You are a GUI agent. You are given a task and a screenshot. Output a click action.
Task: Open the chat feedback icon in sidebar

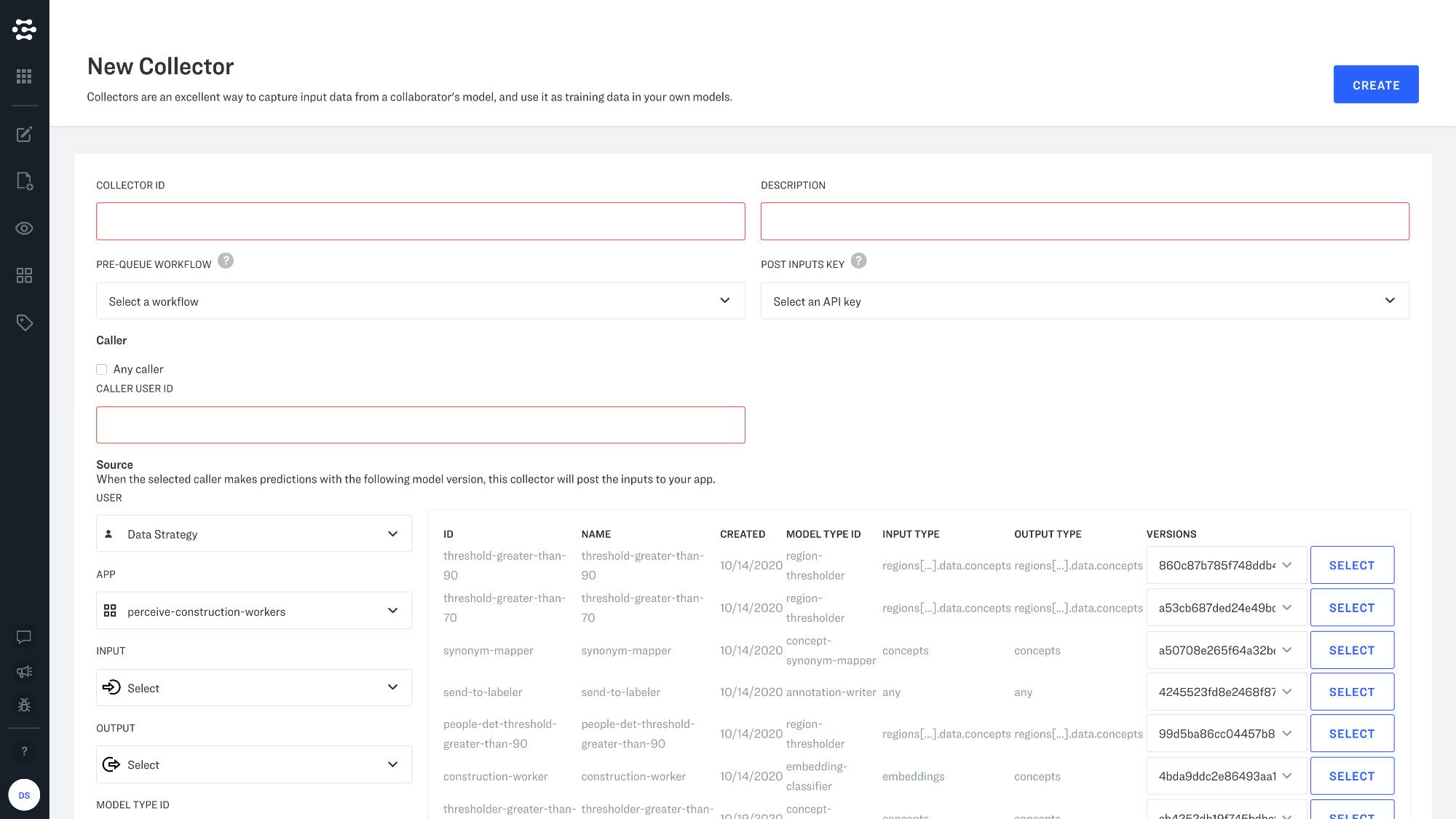pyautogui.click(x=24, y=637)
